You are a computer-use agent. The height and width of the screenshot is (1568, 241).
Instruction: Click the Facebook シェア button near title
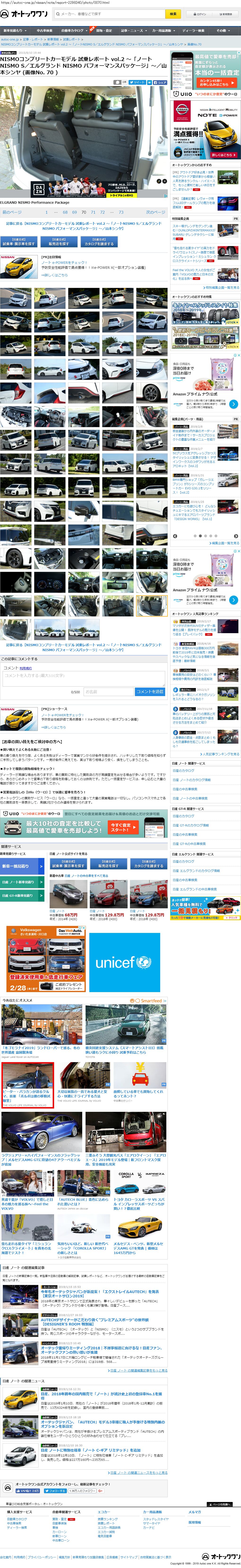tap(159, 82)
